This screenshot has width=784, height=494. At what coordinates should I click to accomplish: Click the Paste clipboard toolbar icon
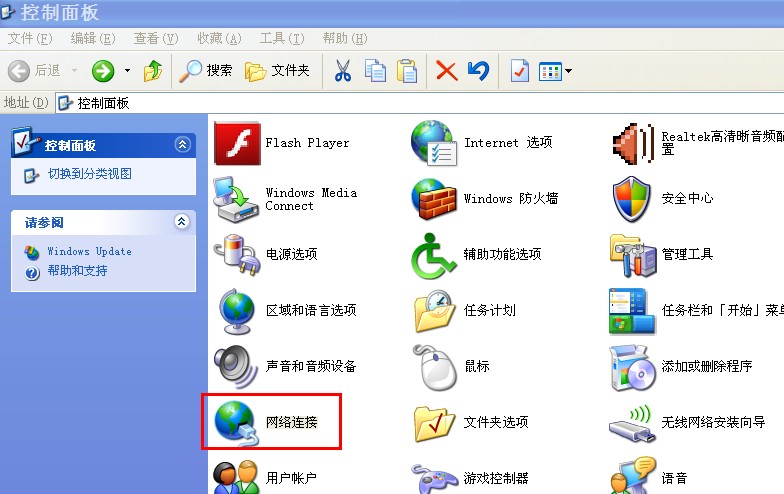407,70
